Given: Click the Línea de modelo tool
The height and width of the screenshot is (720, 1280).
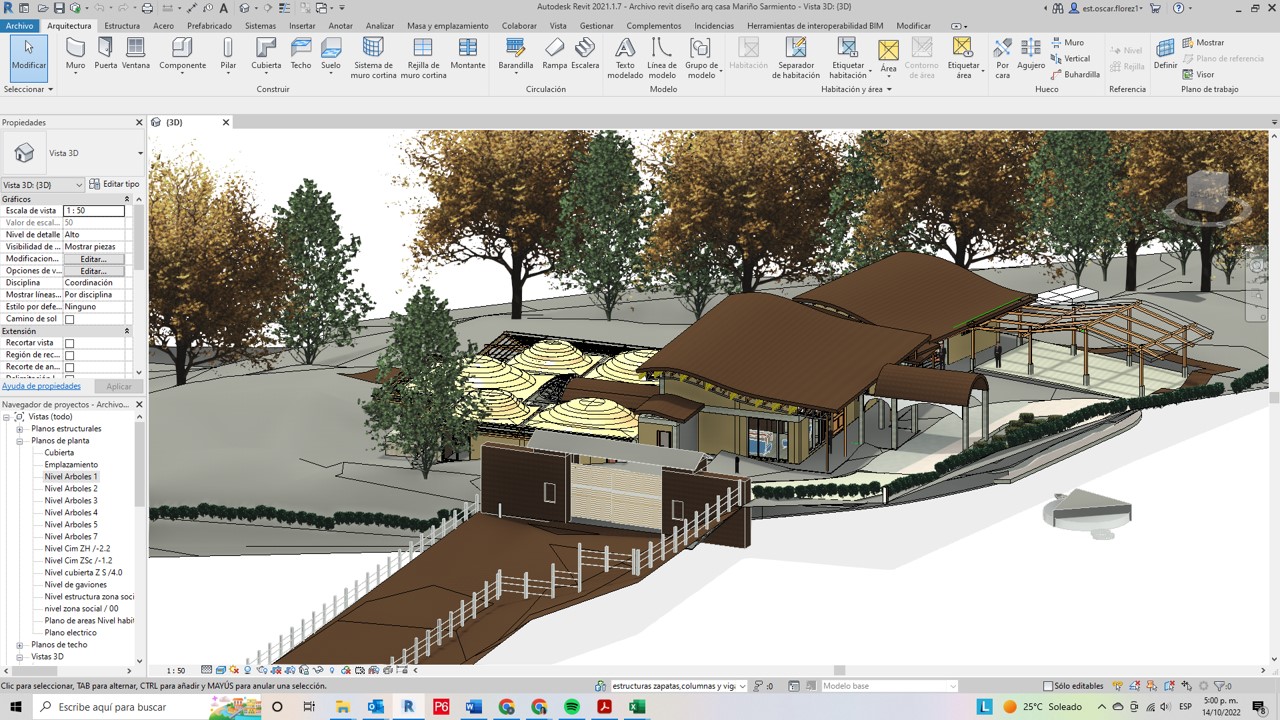Looking at the screenshot, I should coord(661,58).
